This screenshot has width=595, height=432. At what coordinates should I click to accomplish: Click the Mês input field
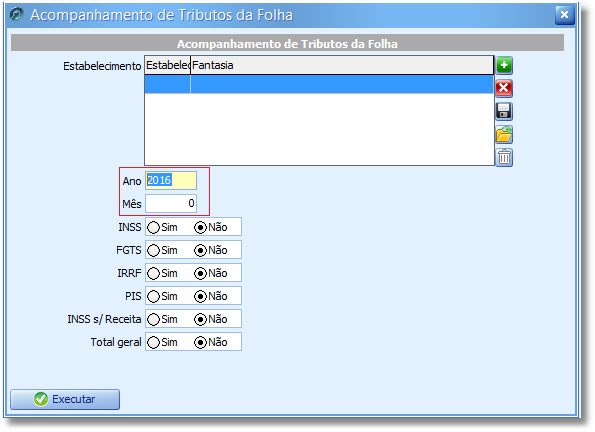(171, 203)
